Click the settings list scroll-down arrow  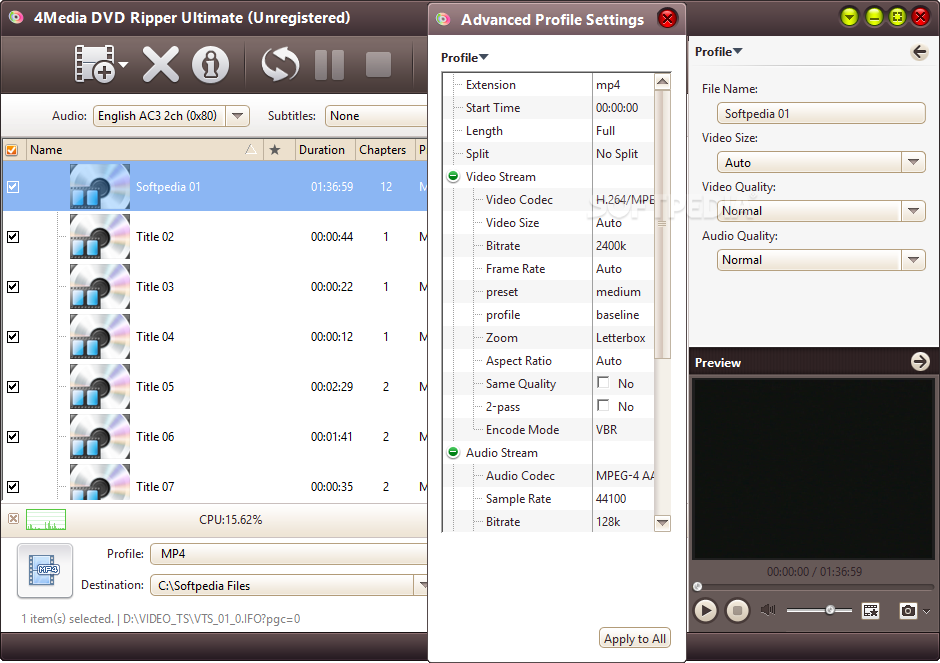662,523
